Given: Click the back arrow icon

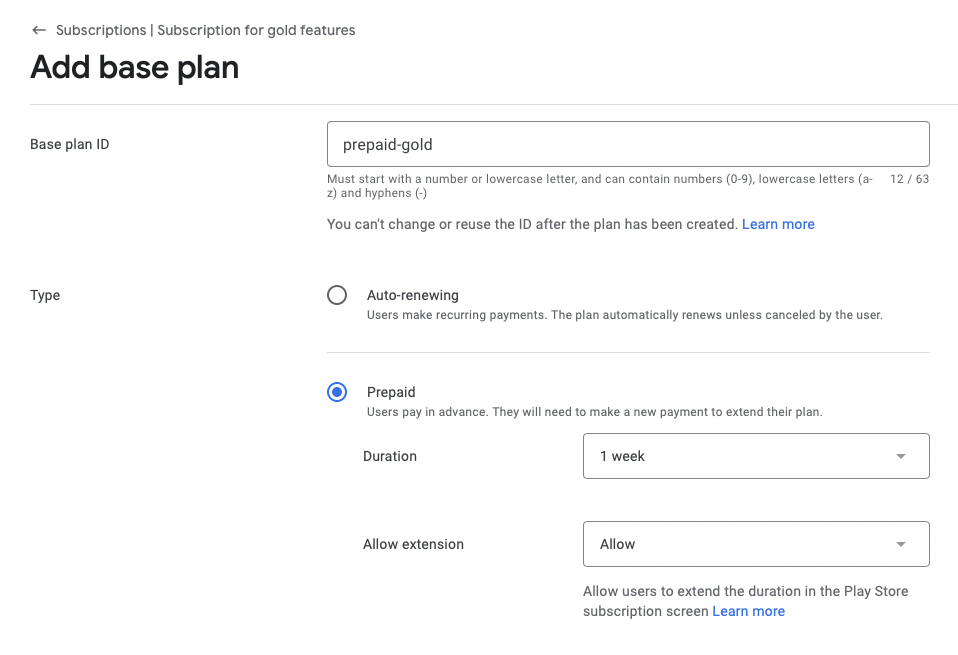Looking at the screenshot, I should pos(39,30).
